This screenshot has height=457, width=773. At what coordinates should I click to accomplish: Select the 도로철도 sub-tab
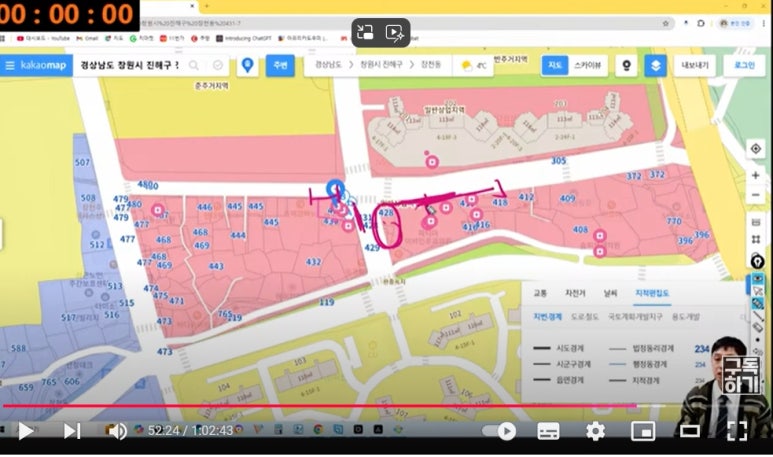pos(585,316)
